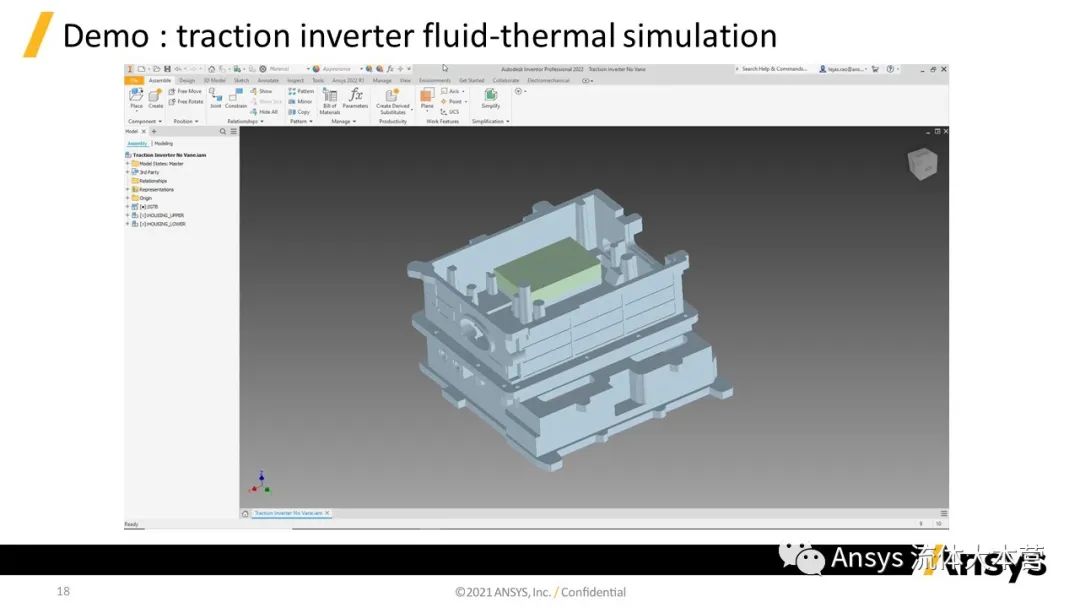Image resolution: width=1080 pixels, height=608 pixels.
Task: Open the Parameters fx dialog
Action: pyautogui.click(x=355, y=98)
